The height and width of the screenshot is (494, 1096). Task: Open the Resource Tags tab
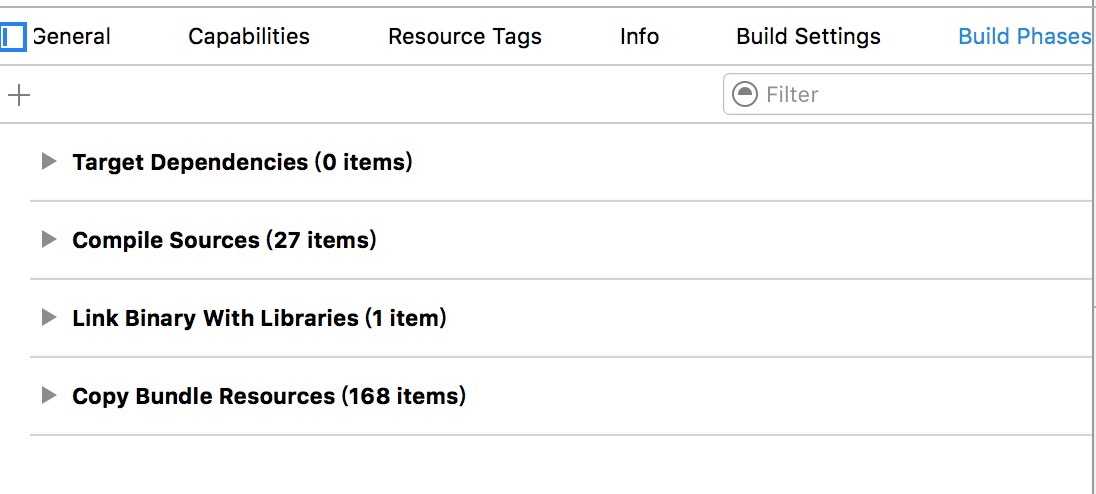click(x=465, y=36)
